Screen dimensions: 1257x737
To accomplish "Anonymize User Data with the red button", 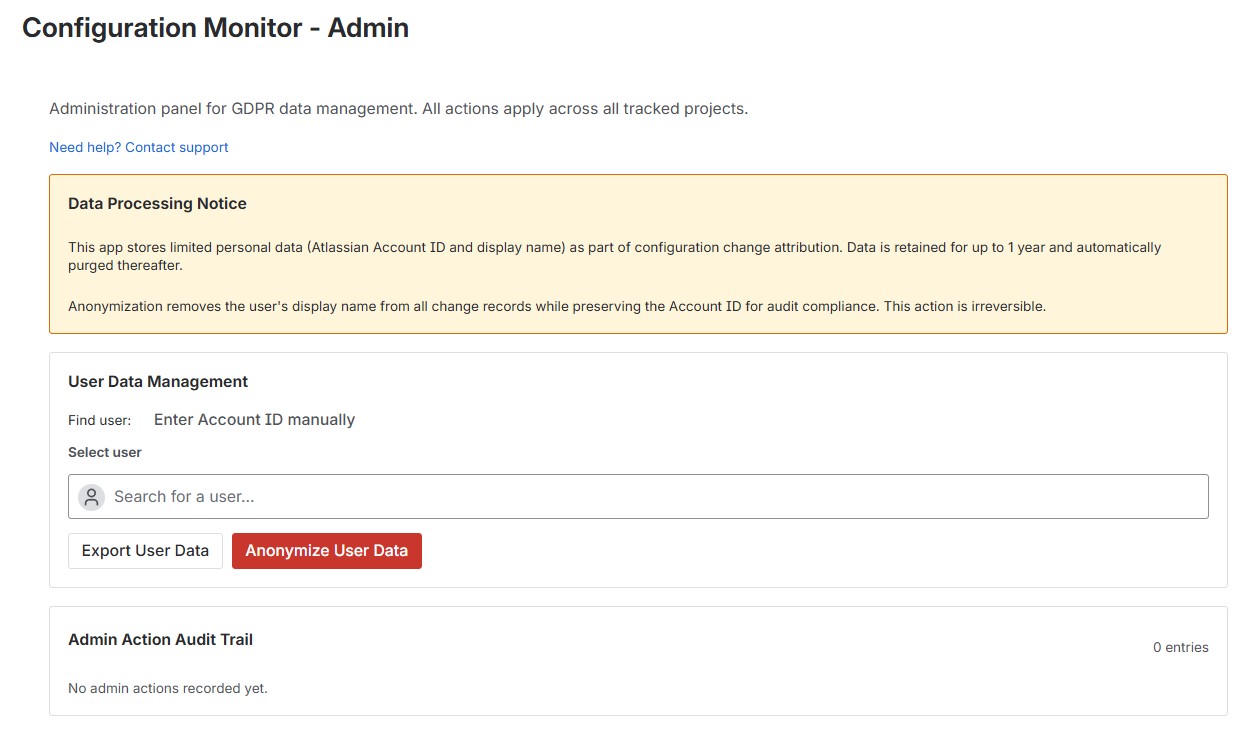I will tap(326, 550).
